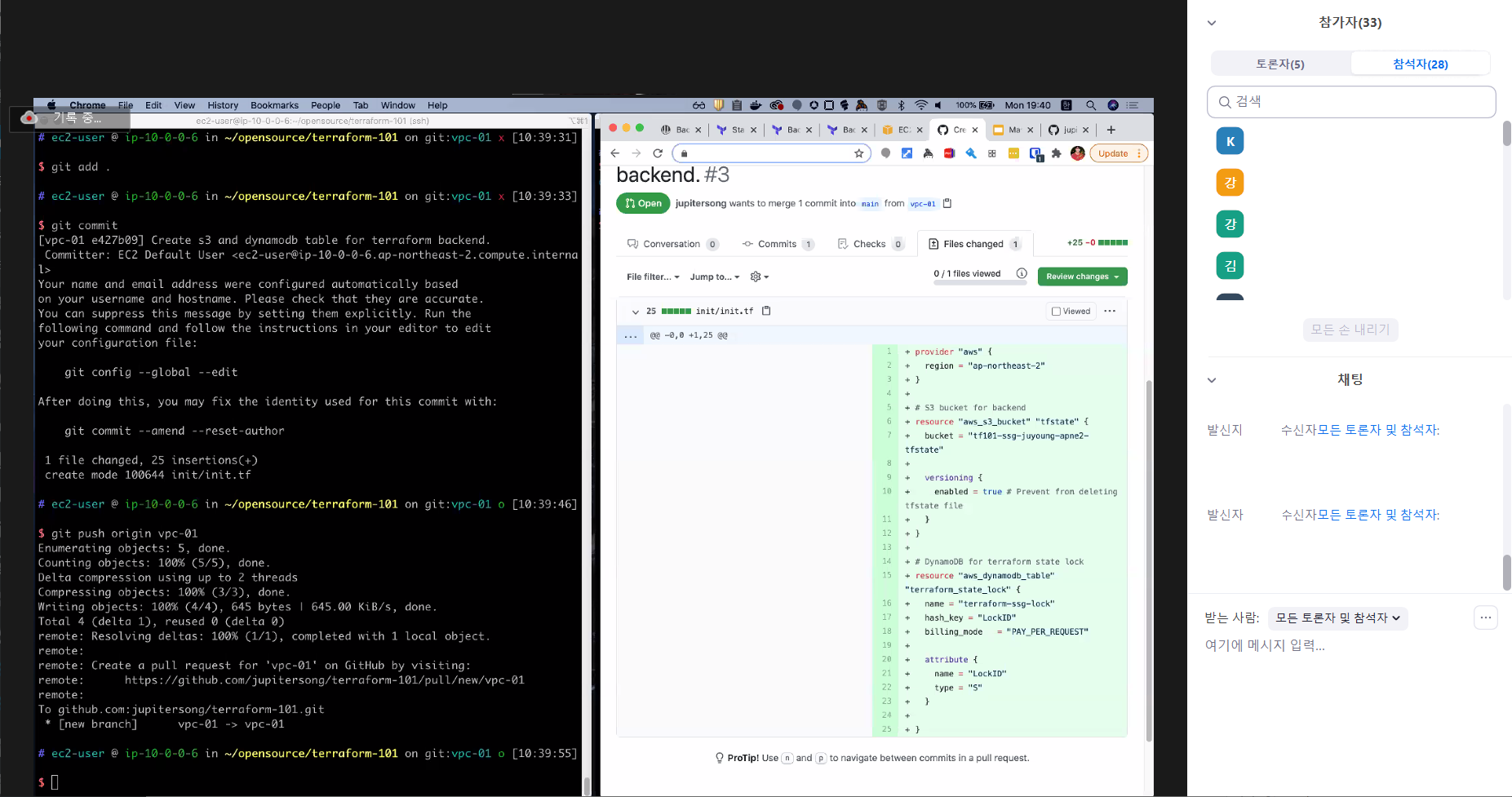Image resolution: width=1512 pixels, height=797 pixels.
Task: Switch to the Commits tab
Action: 777,244
